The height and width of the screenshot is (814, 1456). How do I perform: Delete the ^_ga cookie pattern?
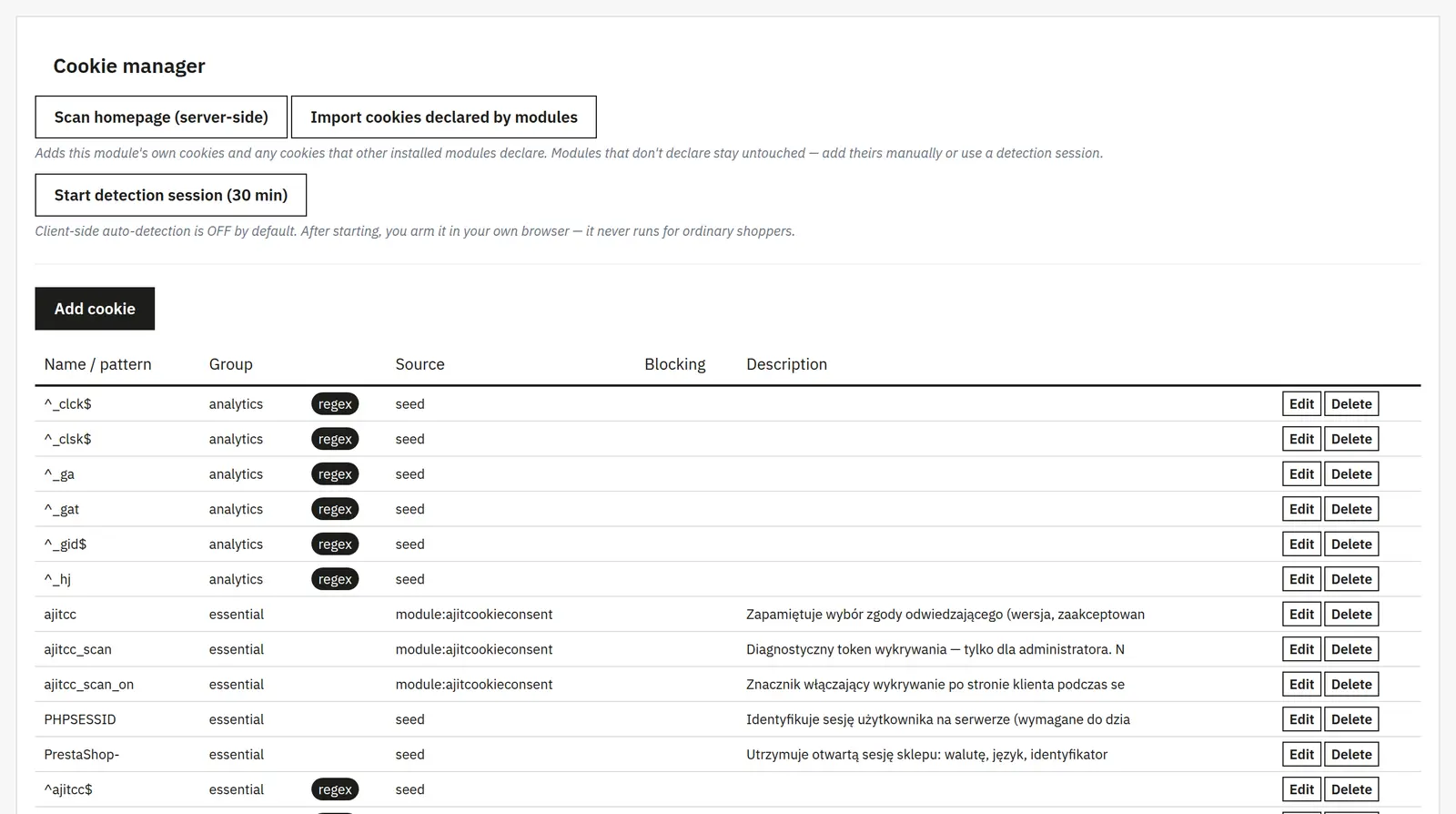click(x=1351, y=474)
